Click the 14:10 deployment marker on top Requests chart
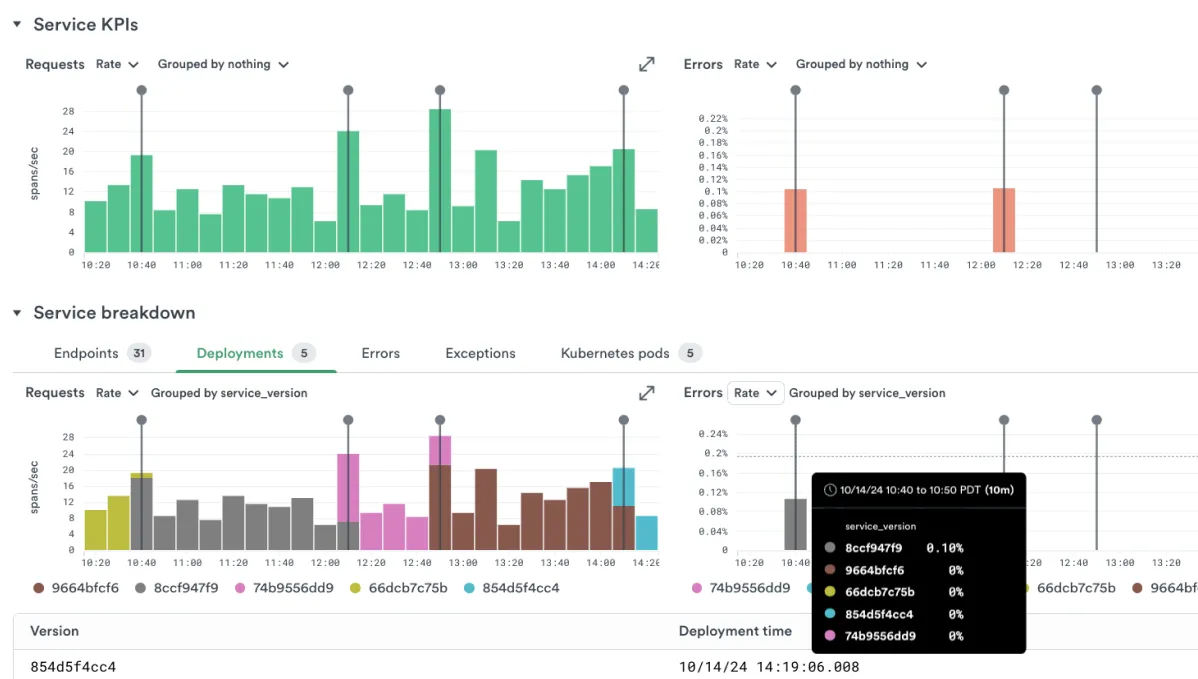1198x679 pixels. click(623, 90)
